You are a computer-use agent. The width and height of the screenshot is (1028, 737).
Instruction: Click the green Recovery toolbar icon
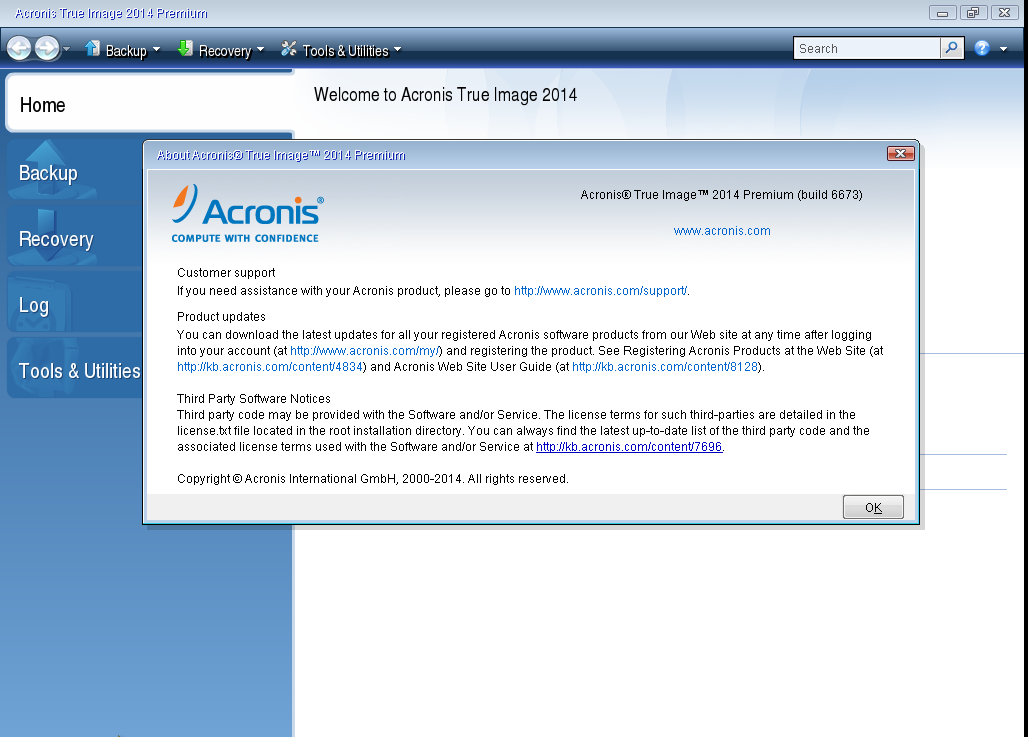pyautogui.click(x=185, y=49)
